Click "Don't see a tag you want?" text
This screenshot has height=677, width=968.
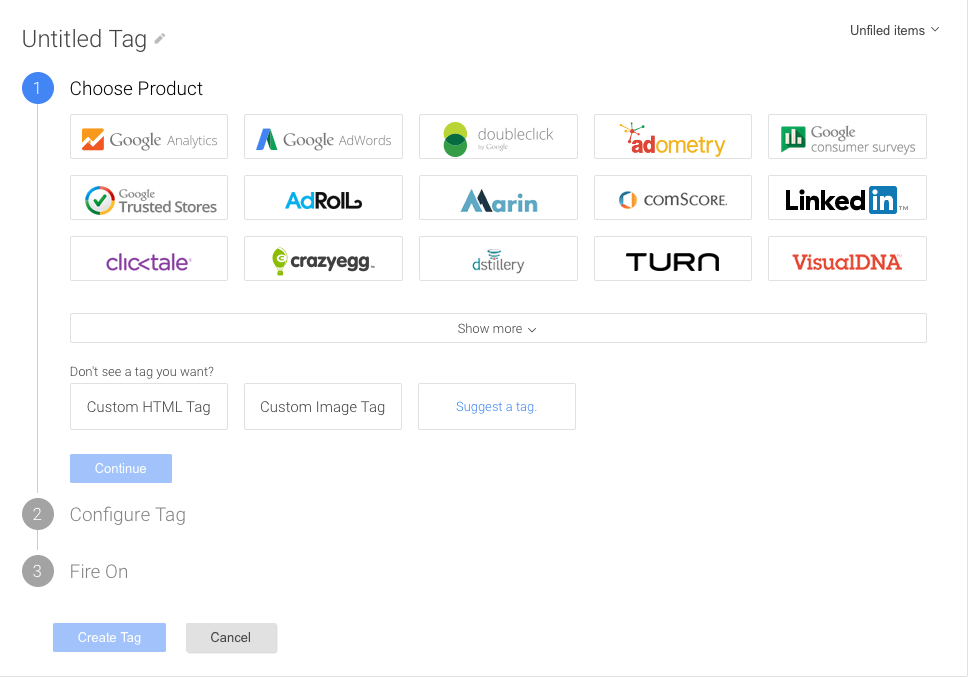click(x=142, y=372)
